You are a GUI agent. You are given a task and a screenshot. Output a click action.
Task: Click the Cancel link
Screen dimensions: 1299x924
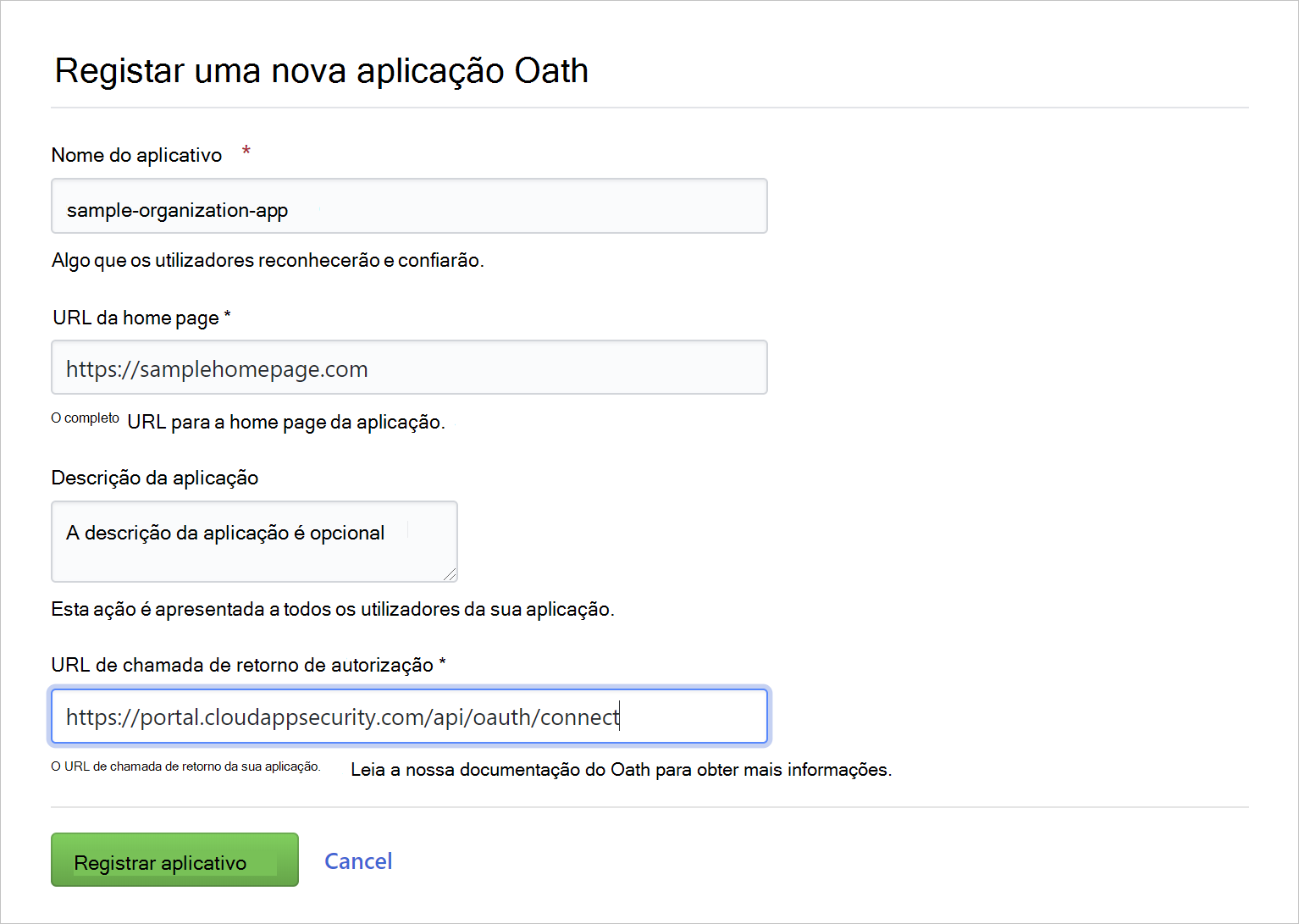357,860
